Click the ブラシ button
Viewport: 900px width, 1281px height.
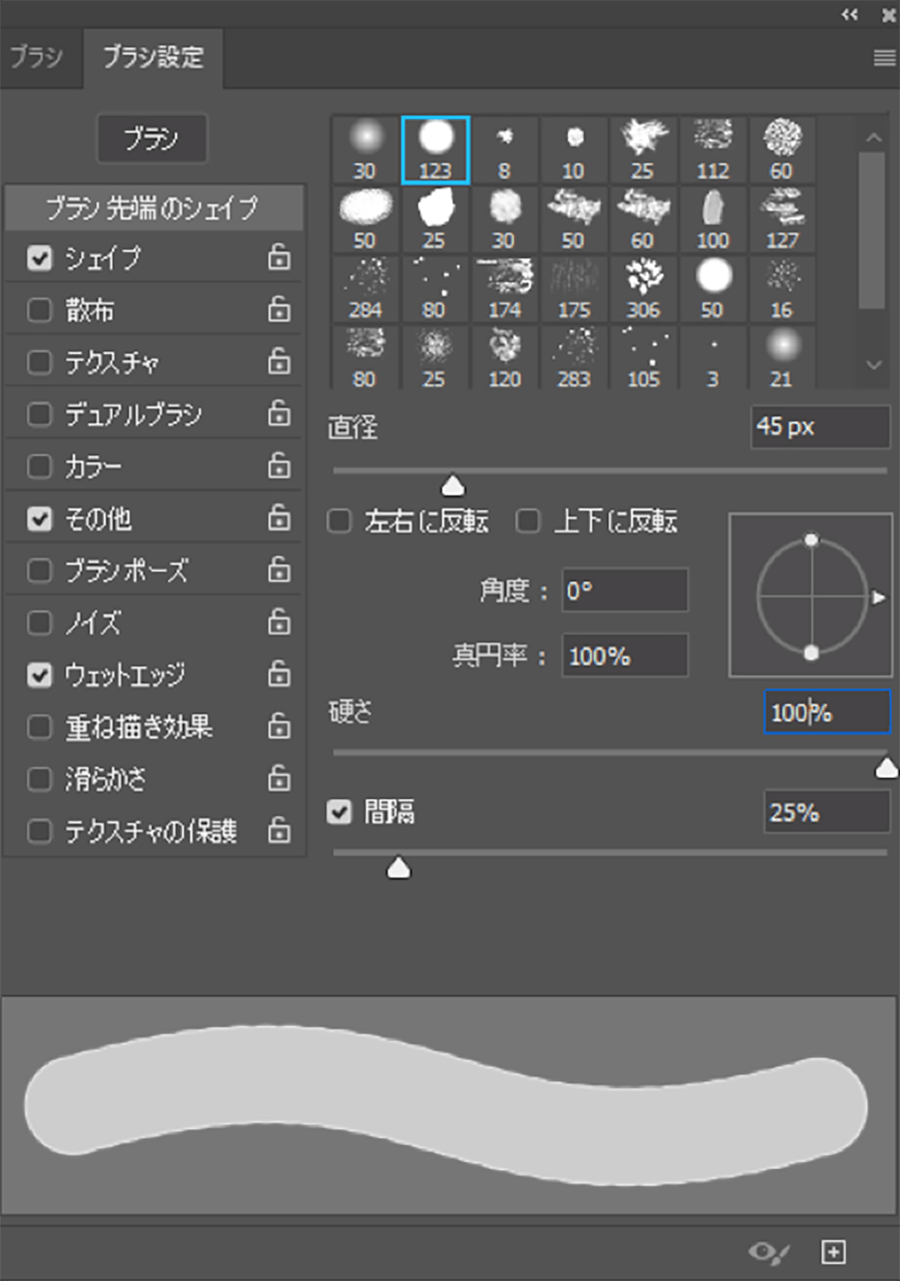pyautogui.click(x=152, y=138)
